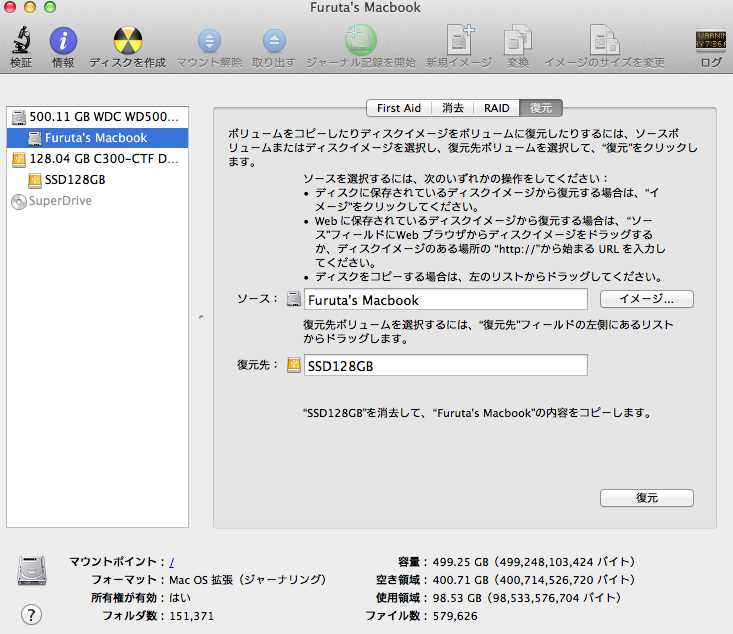Click the 復元先 field containing SSD128GB
The image size is (733, 634).
coord(446,365)
